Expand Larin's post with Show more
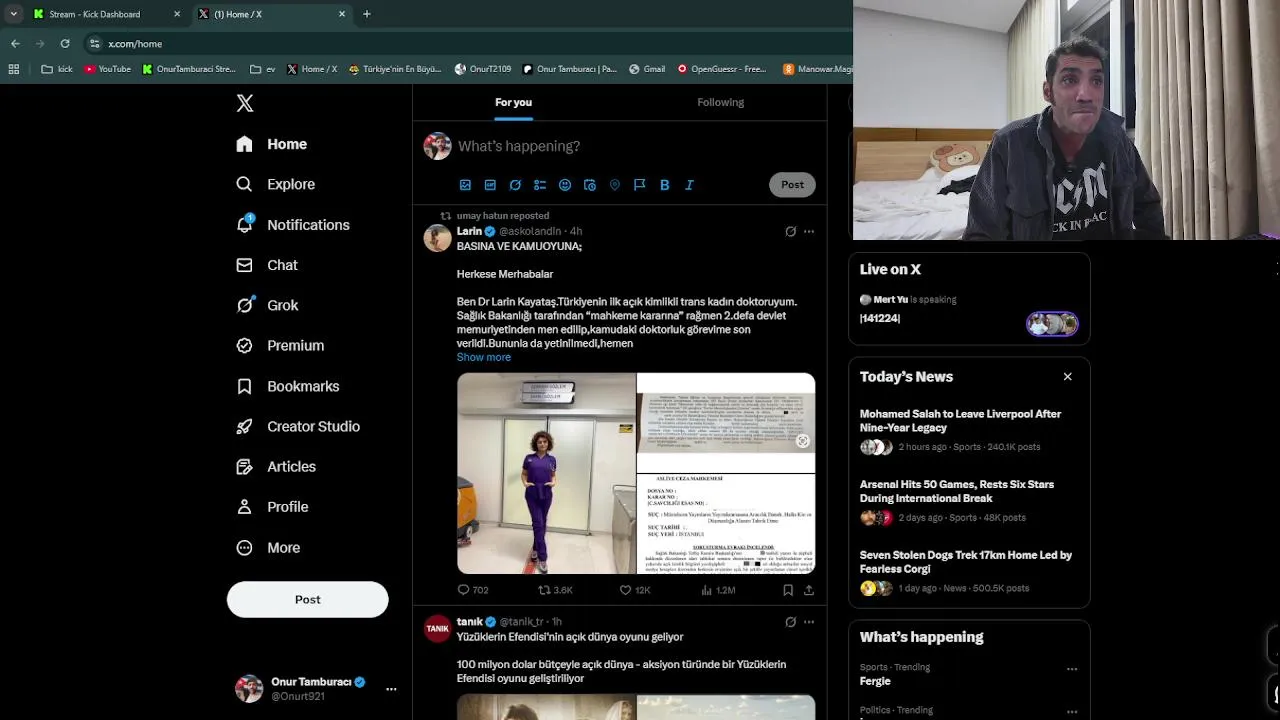This screenshot has width=1280, height=720. tap(484, 357)
